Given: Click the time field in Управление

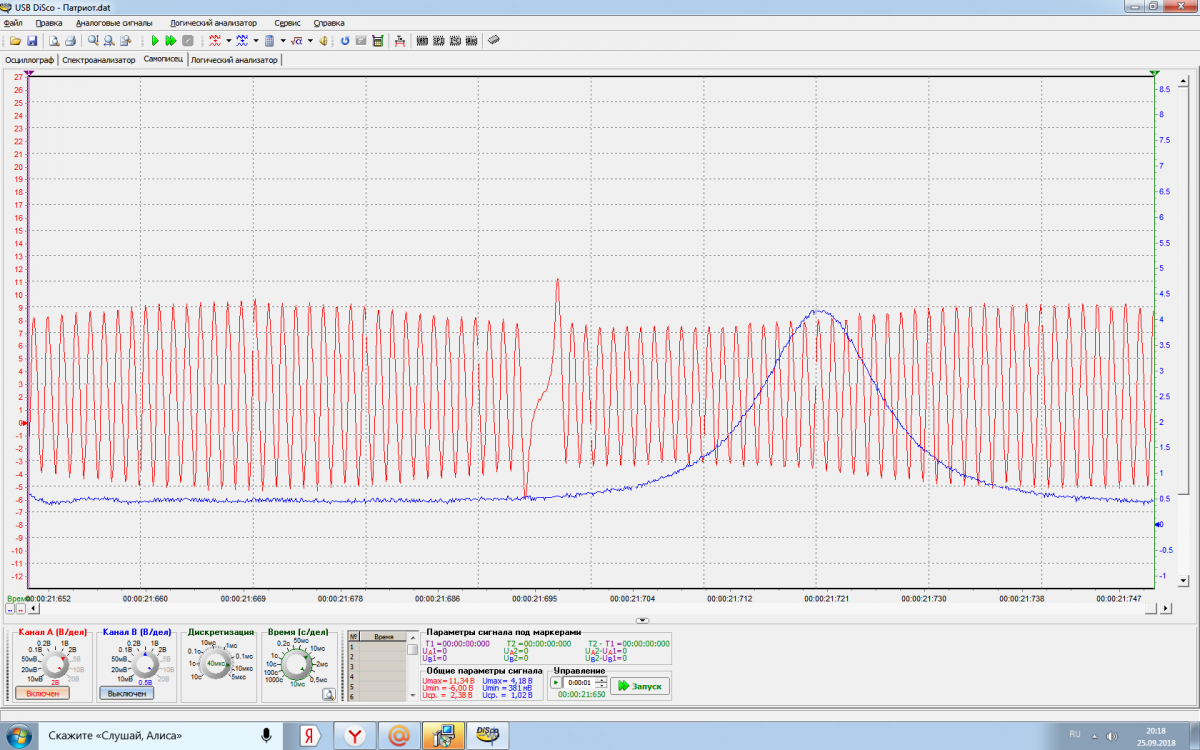Looking at the screenshot, I should 579,682.
